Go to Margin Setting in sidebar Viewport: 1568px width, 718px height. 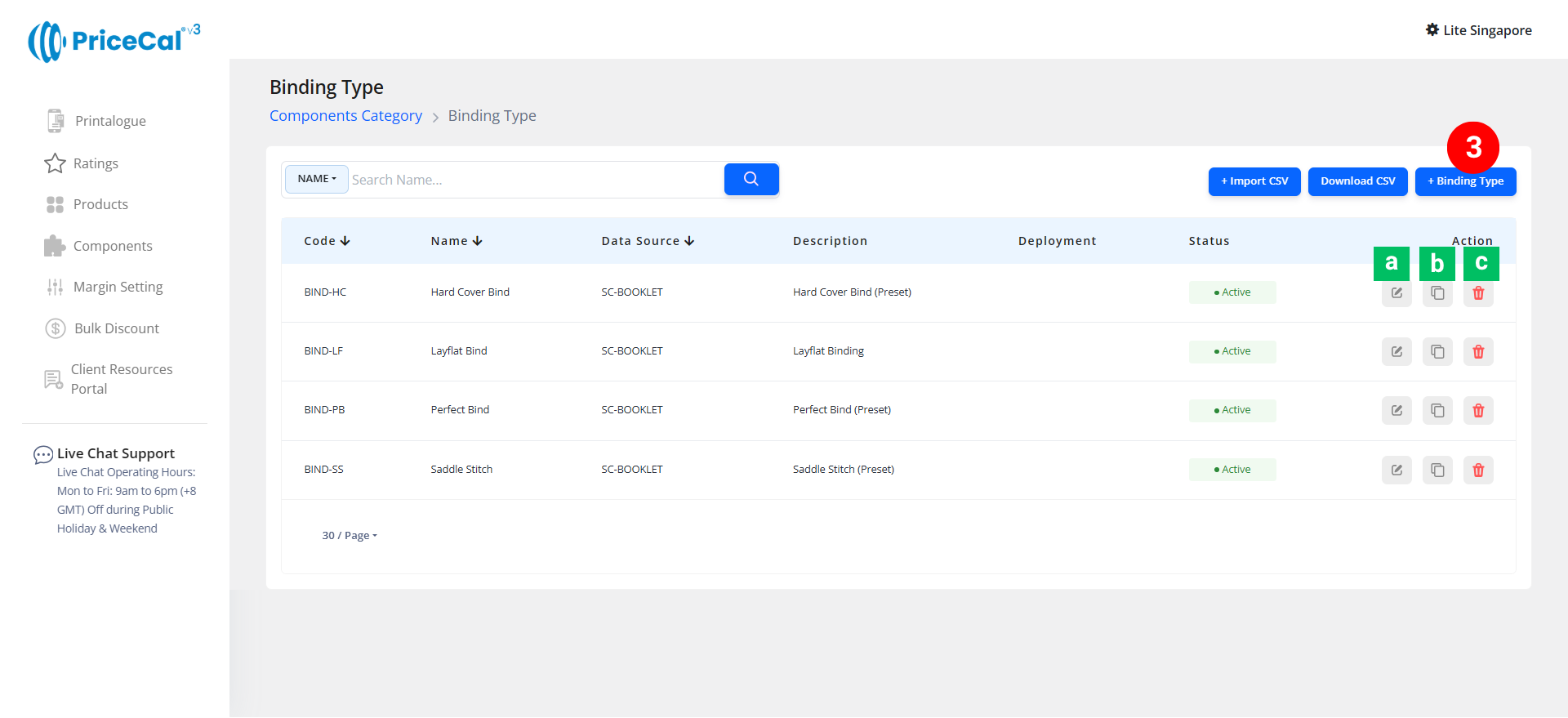[x=118, y=287]
